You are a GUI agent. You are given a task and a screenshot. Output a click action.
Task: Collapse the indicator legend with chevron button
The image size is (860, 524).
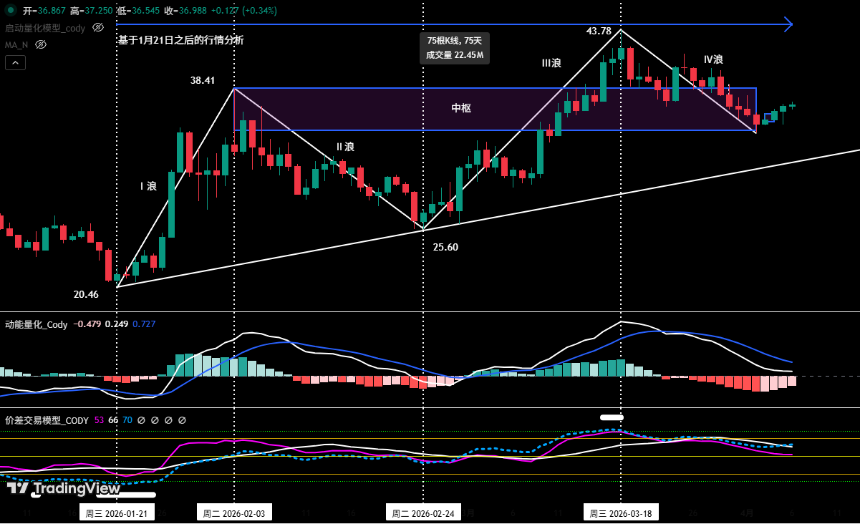click(x=15, y=63)
